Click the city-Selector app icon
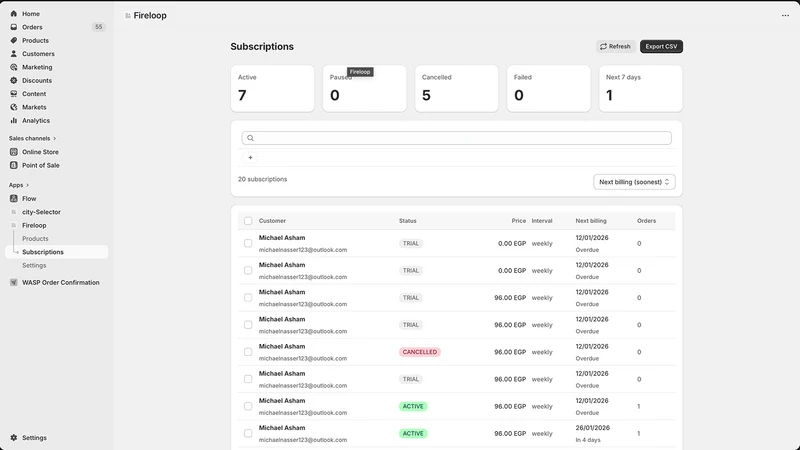The width and height of the screenshot is (800, 450). click(x=14, y=212)
